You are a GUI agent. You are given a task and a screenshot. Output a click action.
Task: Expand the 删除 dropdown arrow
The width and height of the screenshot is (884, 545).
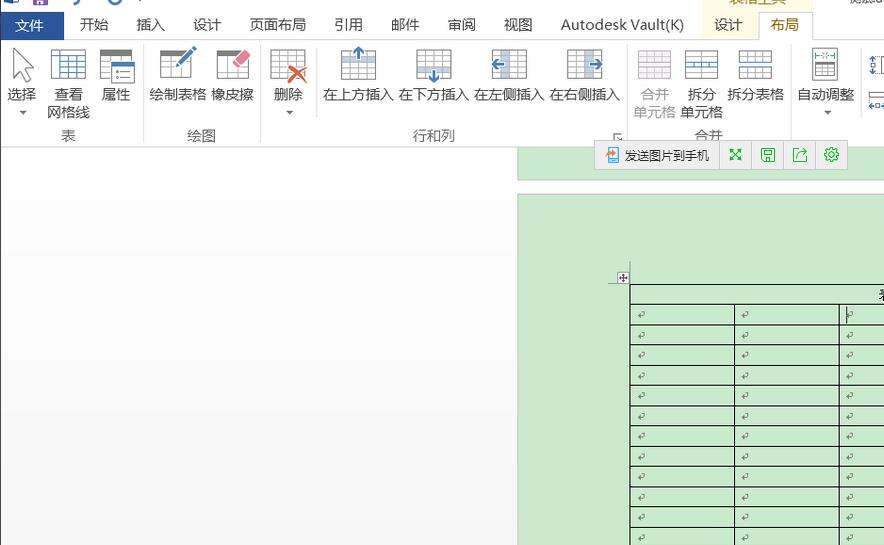click(289, 113)
